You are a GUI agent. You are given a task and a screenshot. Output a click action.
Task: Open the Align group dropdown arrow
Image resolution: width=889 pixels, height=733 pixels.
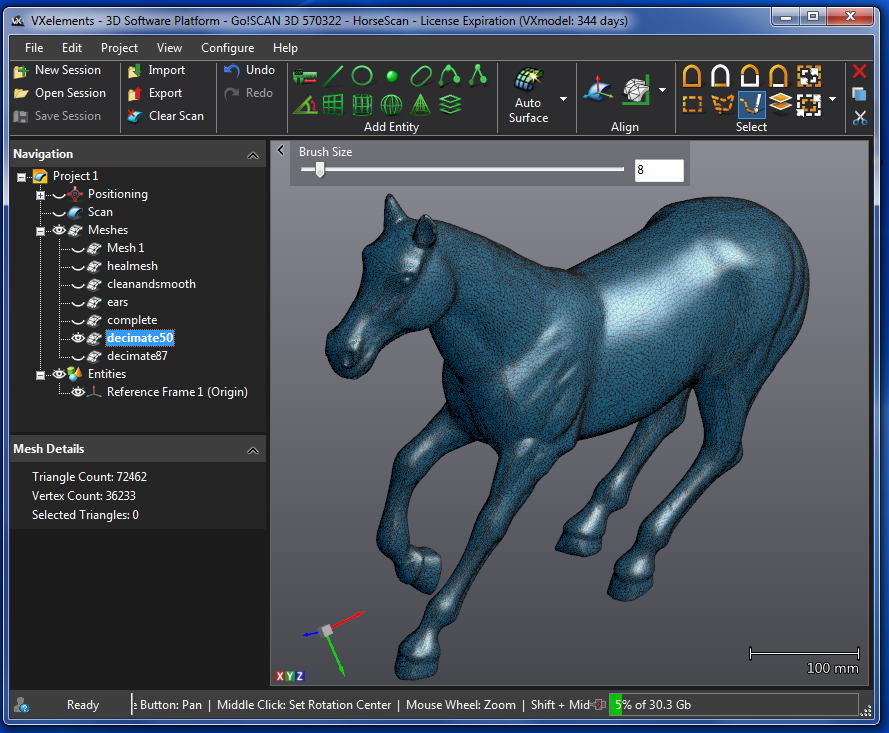point(662,90)
